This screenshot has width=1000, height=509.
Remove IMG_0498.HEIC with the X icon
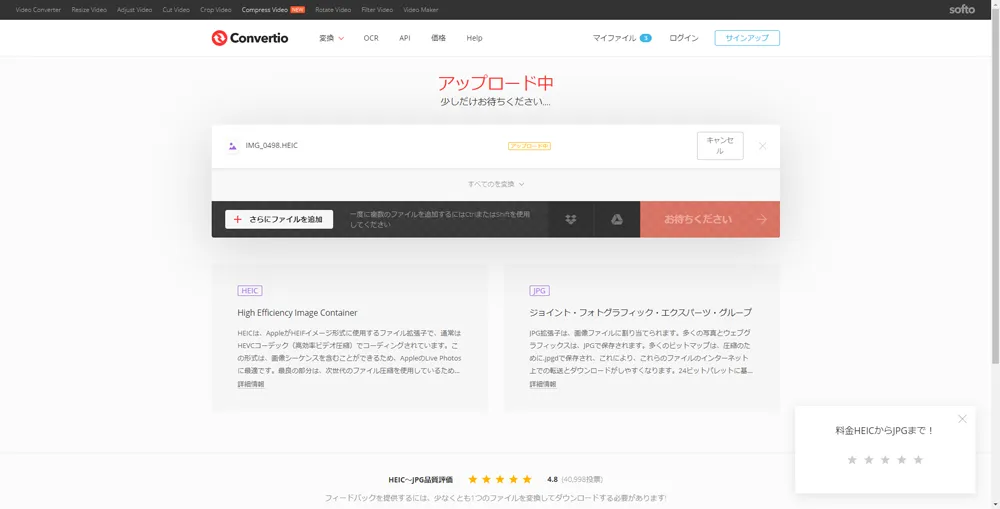[x=762, y=146]
